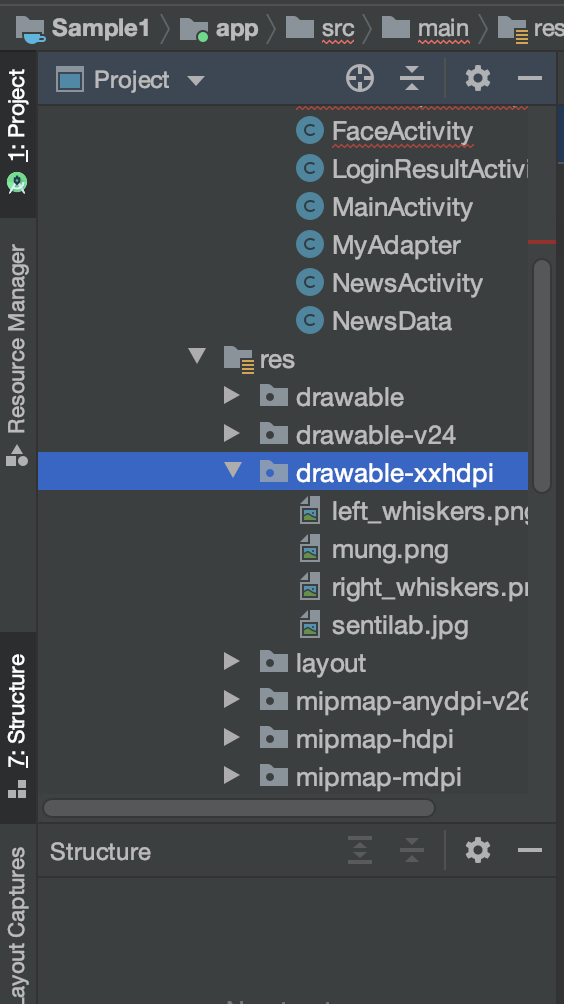Click app in the breadcrumb bar

(x=237, y=29)
